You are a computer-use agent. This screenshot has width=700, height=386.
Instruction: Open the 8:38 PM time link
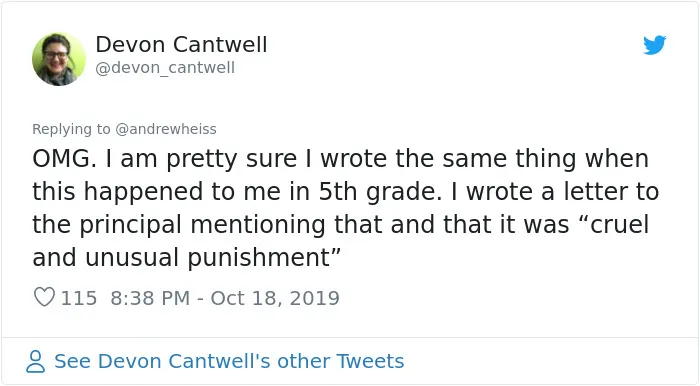point(150,298)
